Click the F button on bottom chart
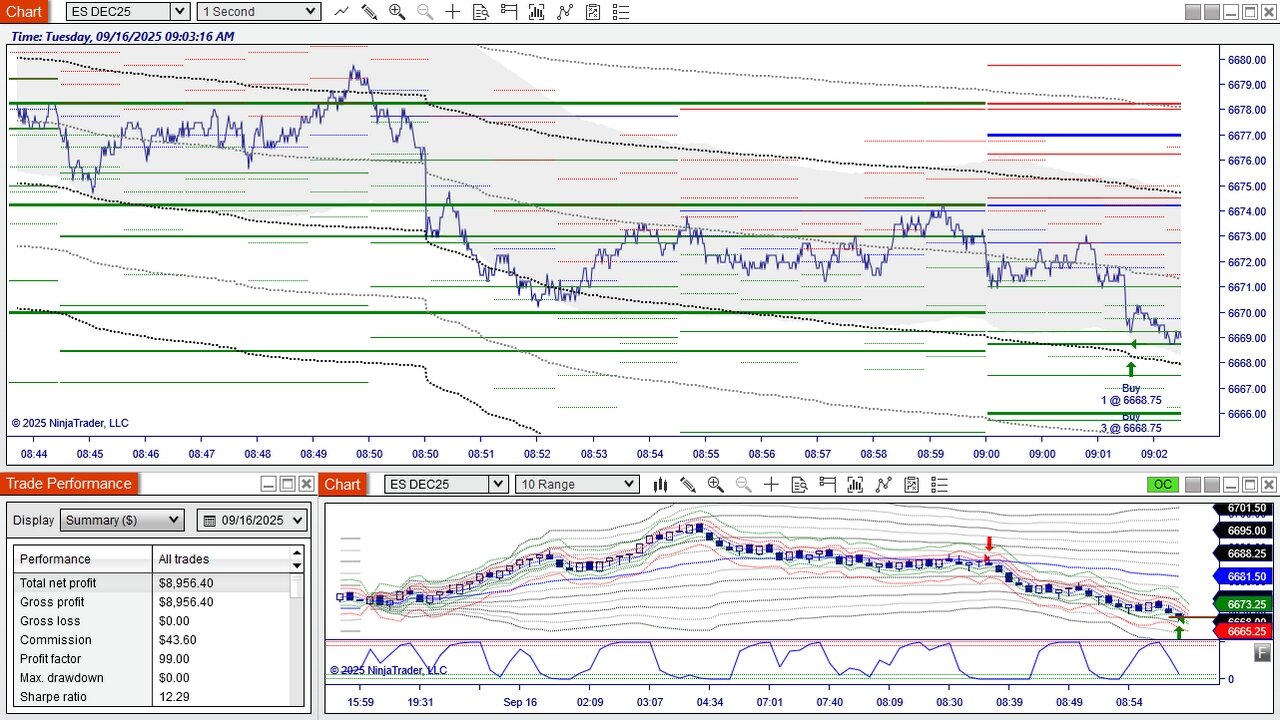 [1263, 653]
